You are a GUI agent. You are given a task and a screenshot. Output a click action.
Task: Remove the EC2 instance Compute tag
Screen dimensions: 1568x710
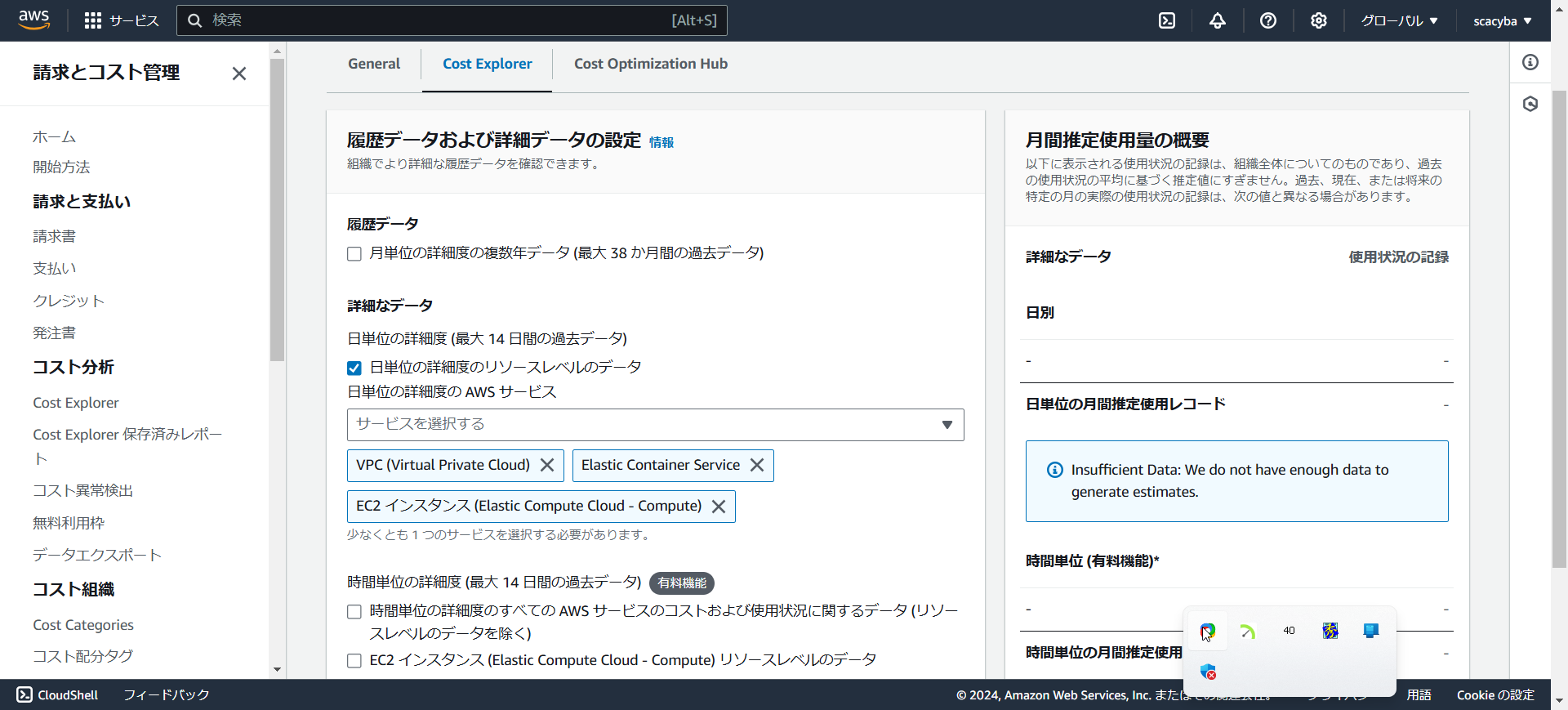point(719,507)
